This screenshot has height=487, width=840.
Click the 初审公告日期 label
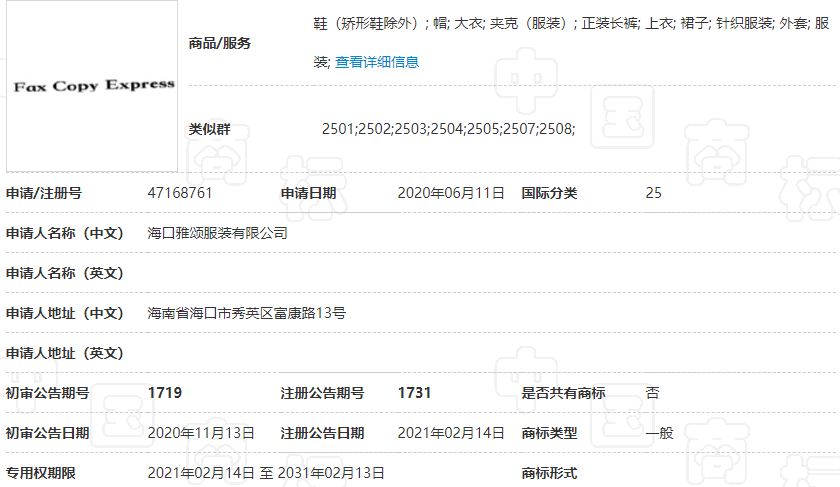[47, 433]
